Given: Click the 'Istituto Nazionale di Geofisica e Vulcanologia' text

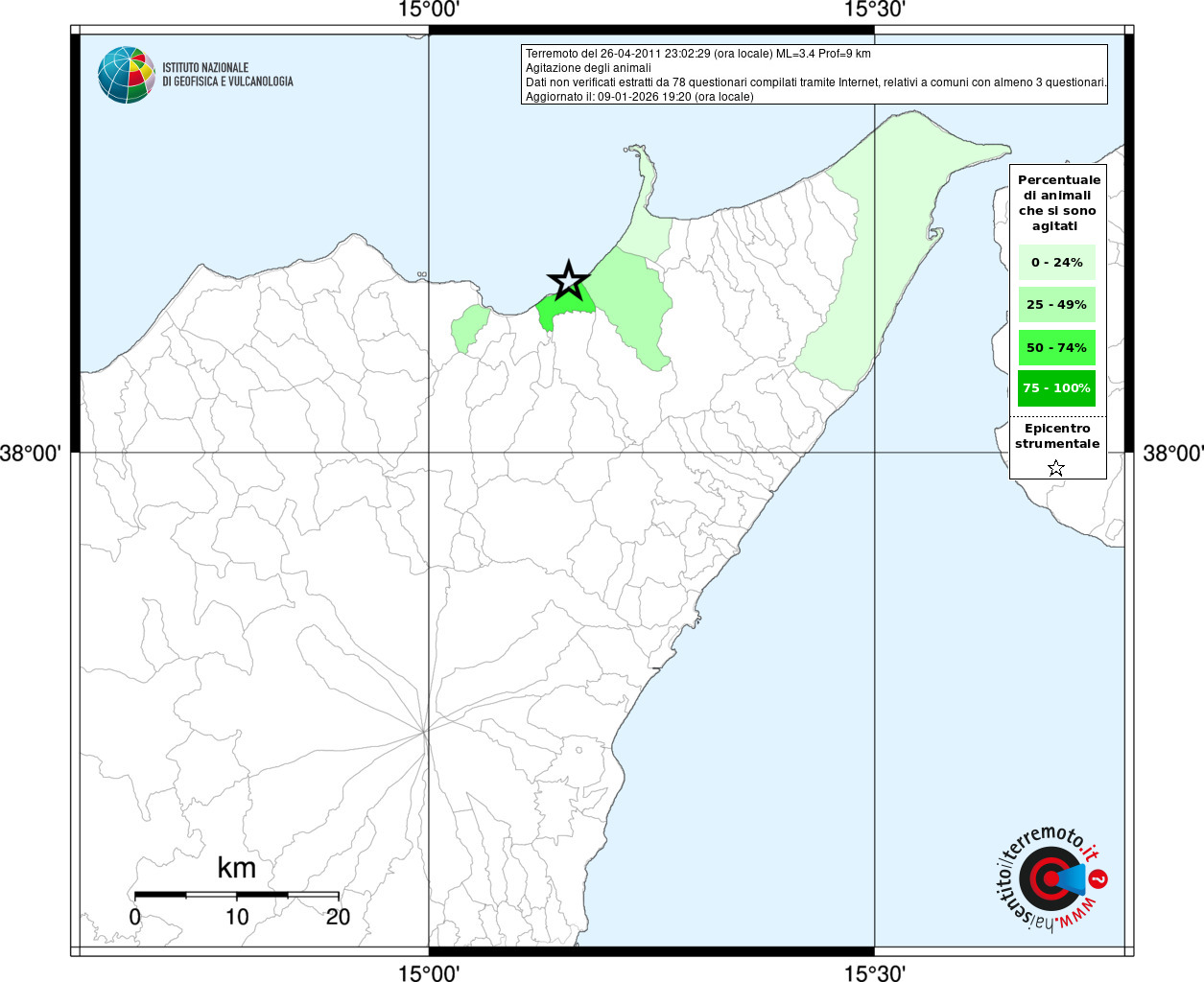Looking at the screenshot, I should (227, 75).
